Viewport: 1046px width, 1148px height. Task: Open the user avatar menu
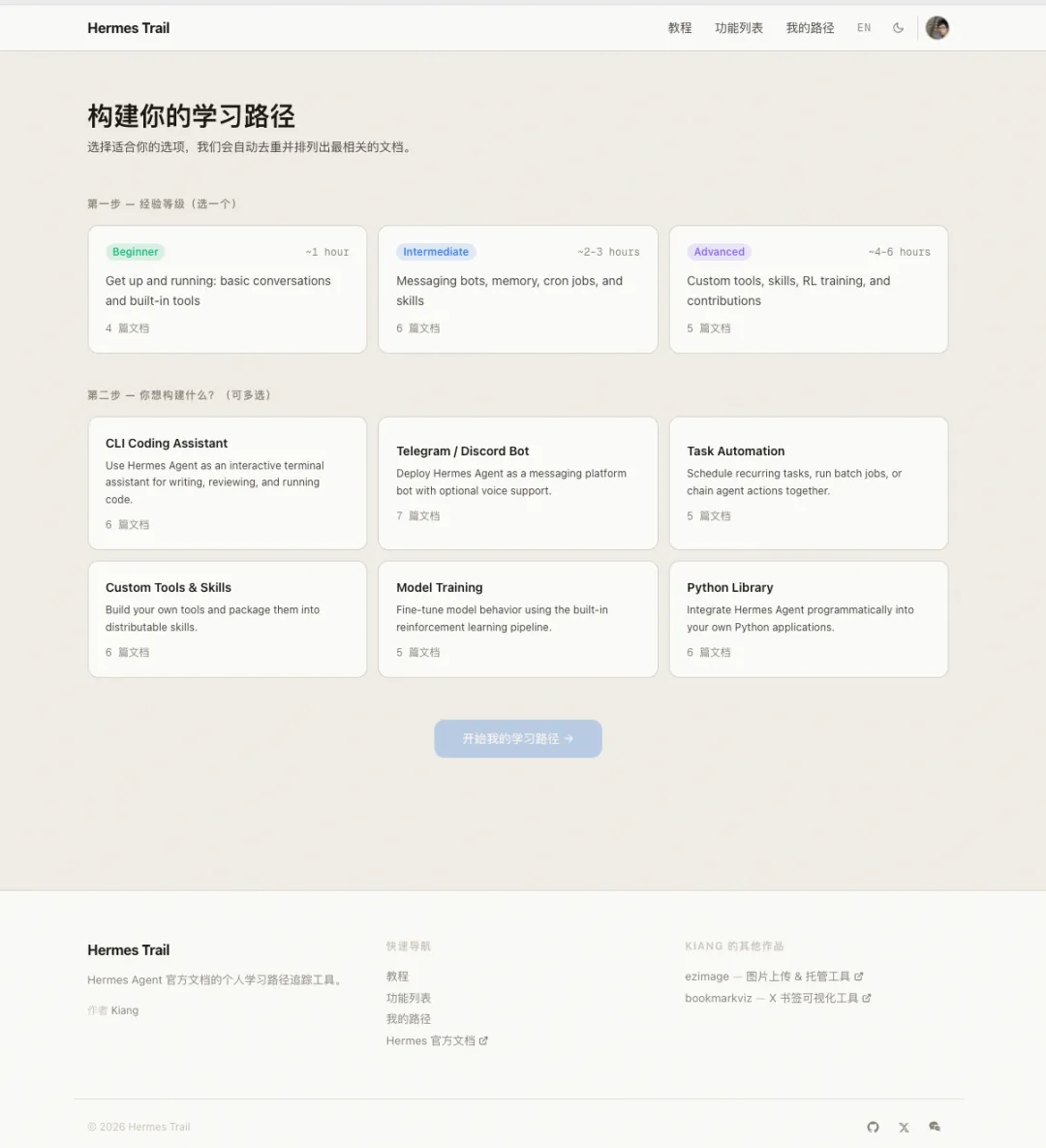937,28
